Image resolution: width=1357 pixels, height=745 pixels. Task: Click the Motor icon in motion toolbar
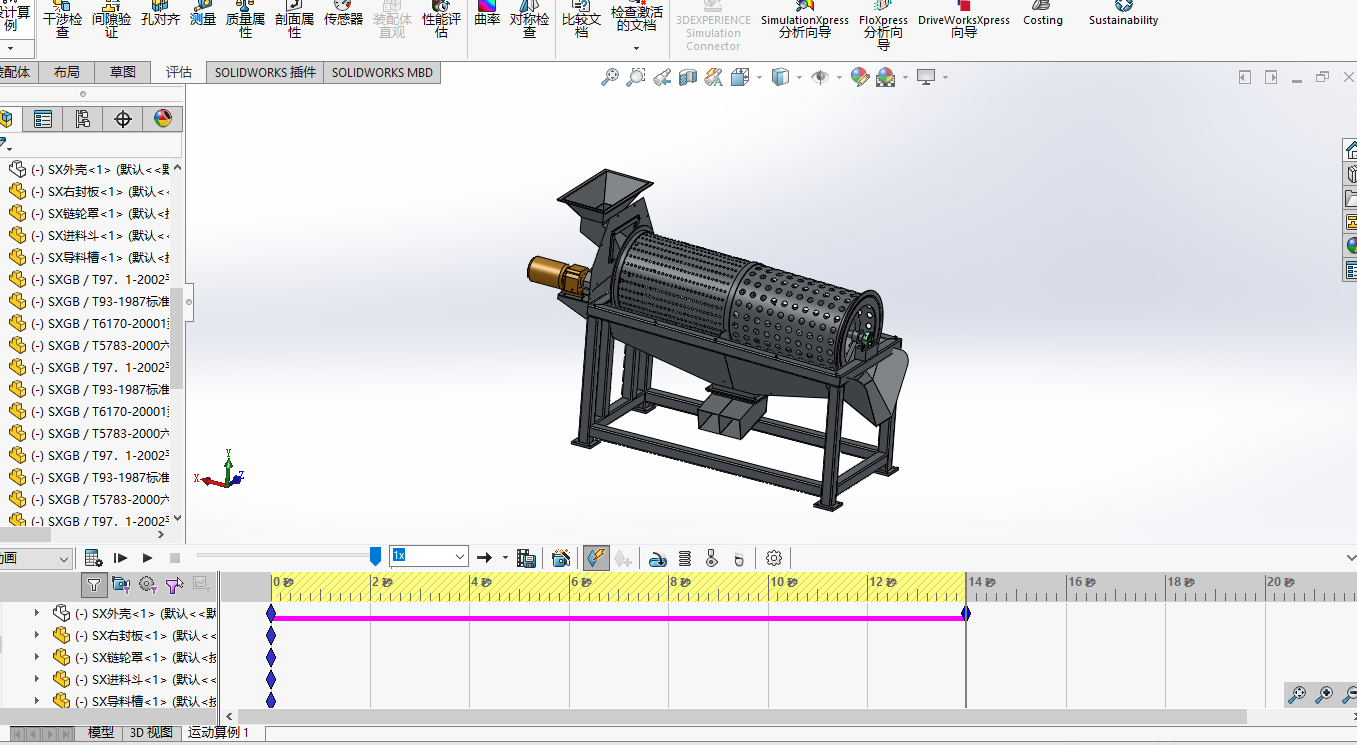point(658,558)
